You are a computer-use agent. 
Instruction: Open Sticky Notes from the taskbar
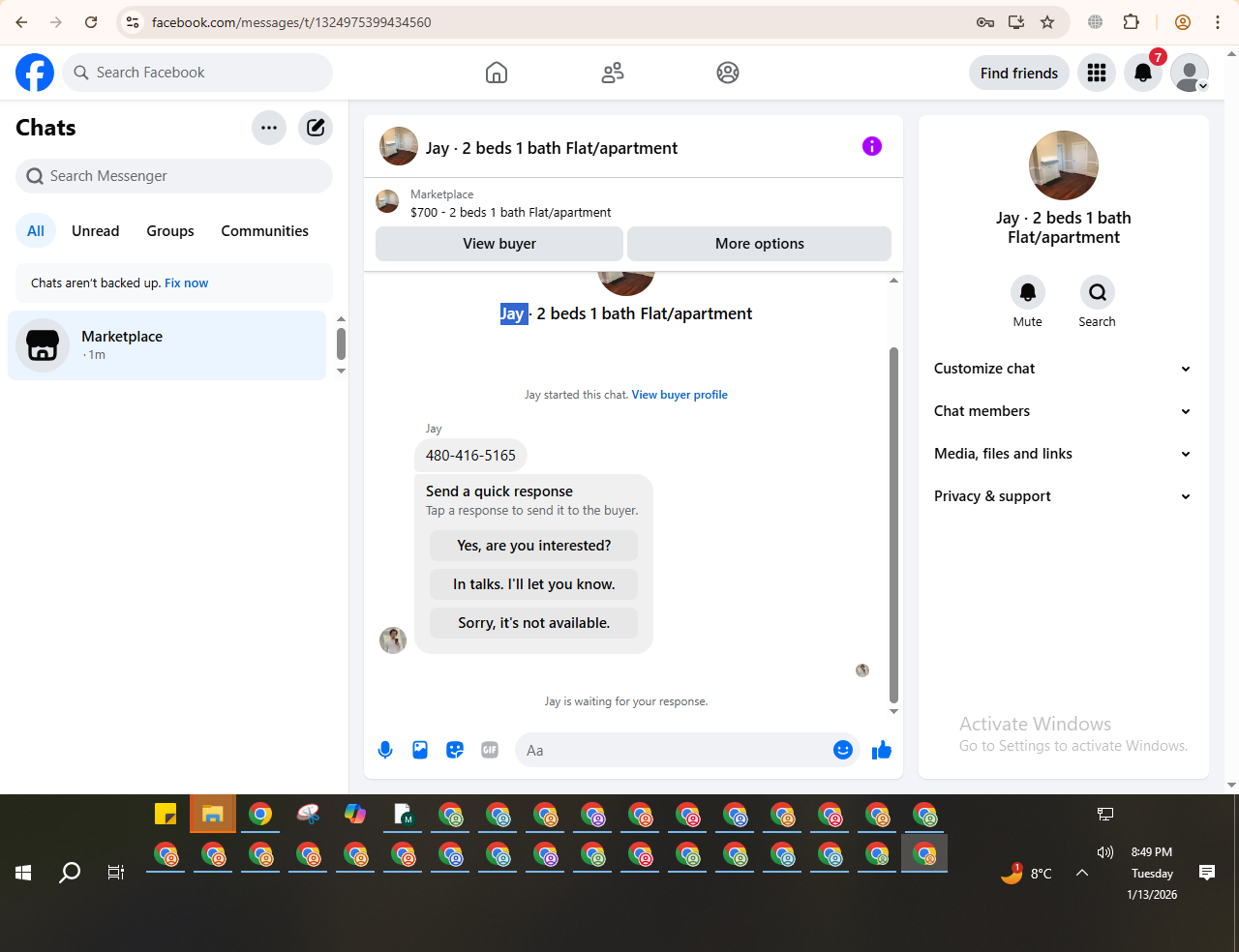pyautogui.click(x=166, y=815)
